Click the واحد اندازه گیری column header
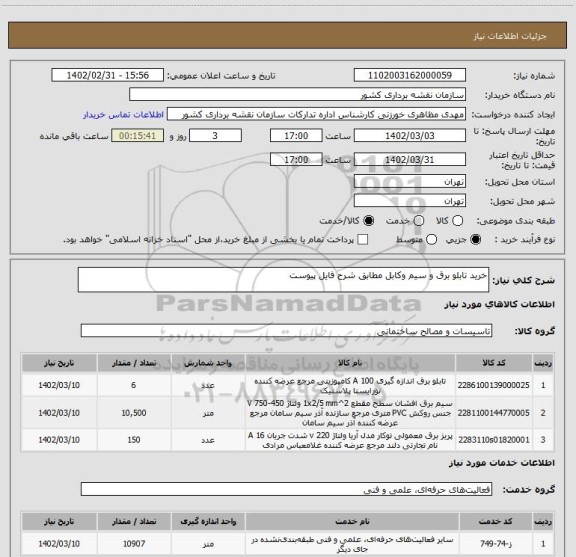The image size is (576, 557). 208,521
